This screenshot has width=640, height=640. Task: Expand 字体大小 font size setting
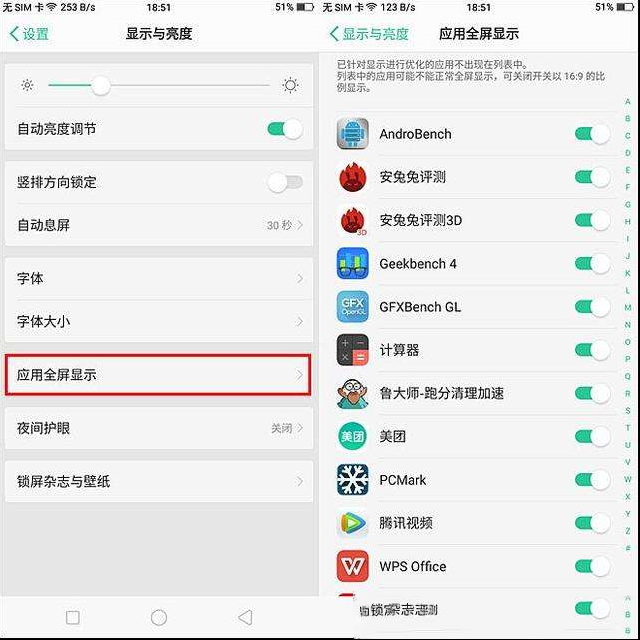click(159, 321)
